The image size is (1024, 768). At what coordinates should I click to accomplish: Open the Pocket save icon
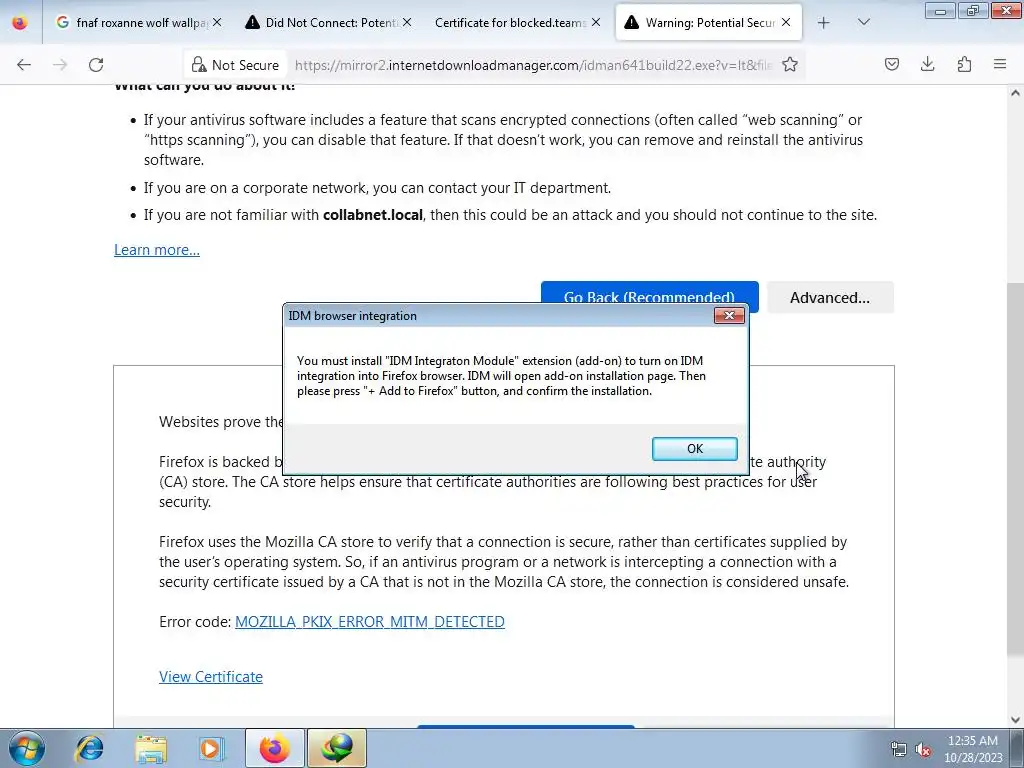pos(892,64)
